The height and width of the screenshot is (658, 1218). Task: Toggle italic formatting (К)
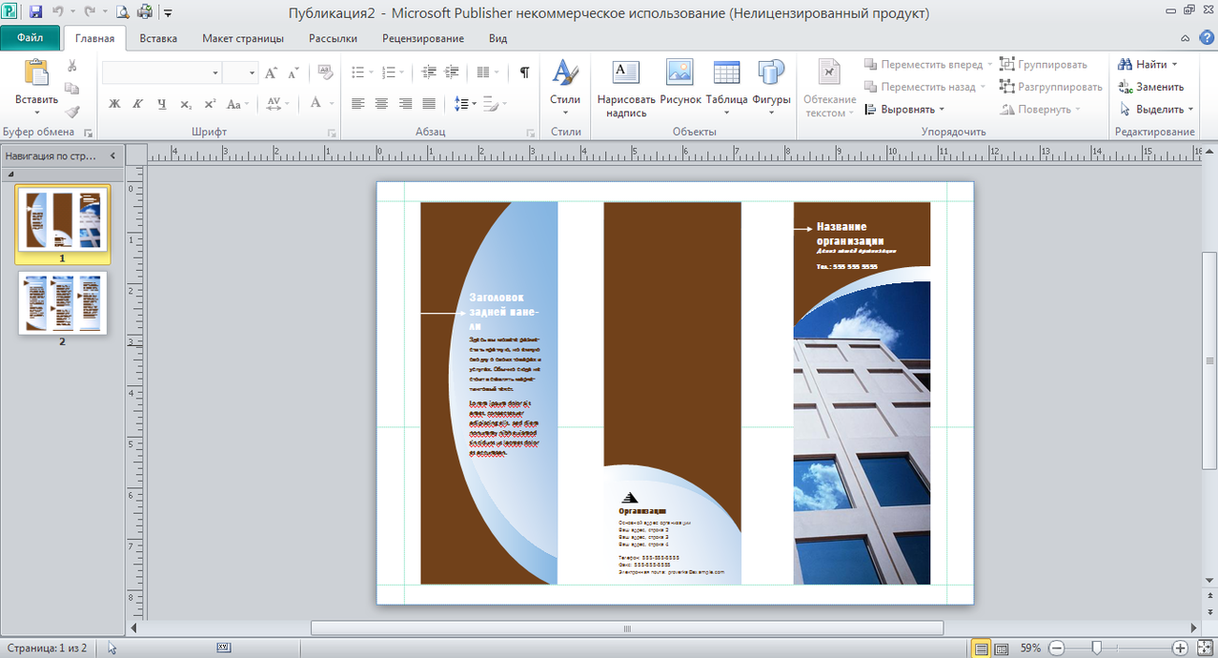tap(137, 104)
